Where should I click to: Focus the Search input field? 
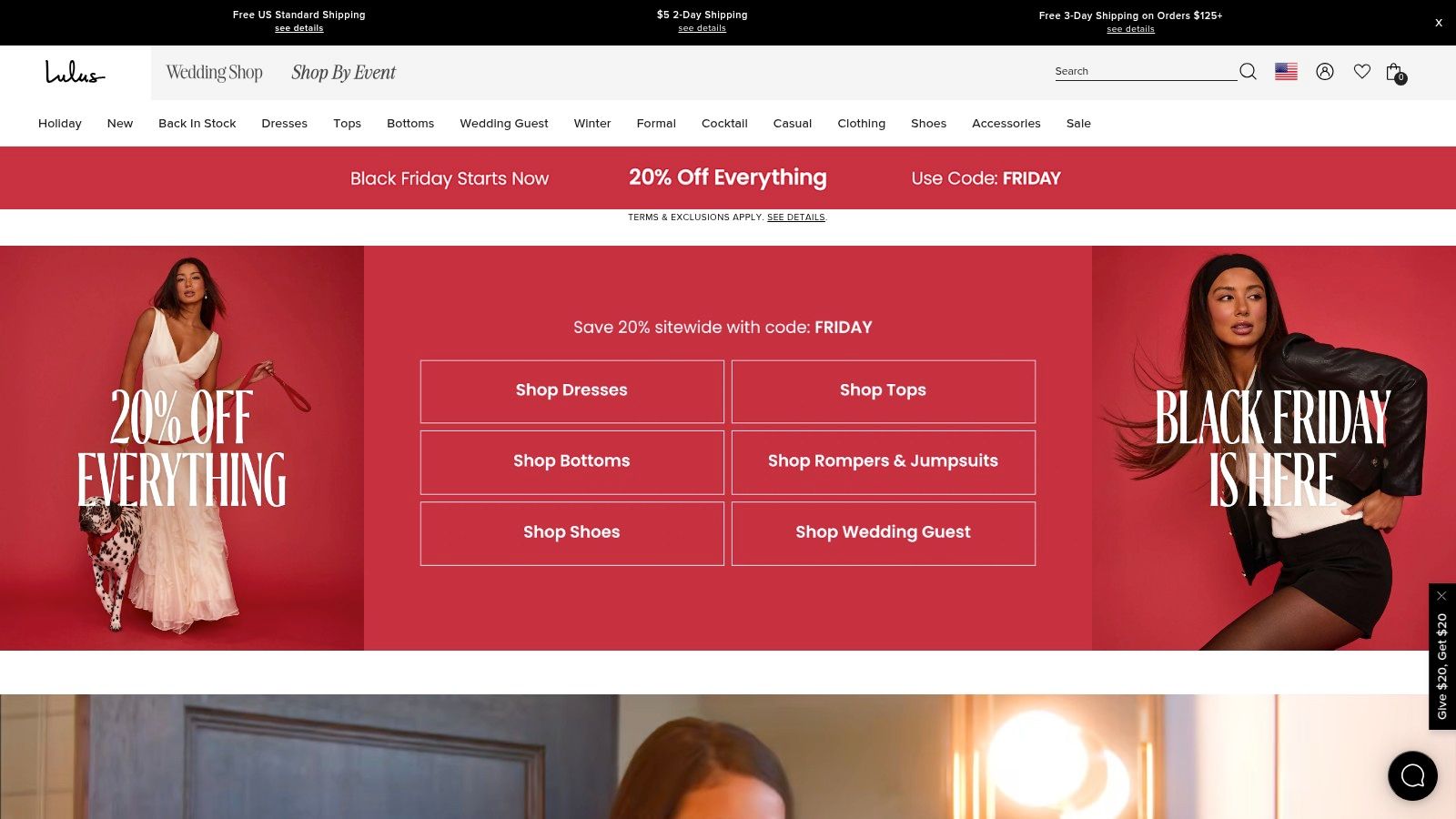(x=1145, y=71)
